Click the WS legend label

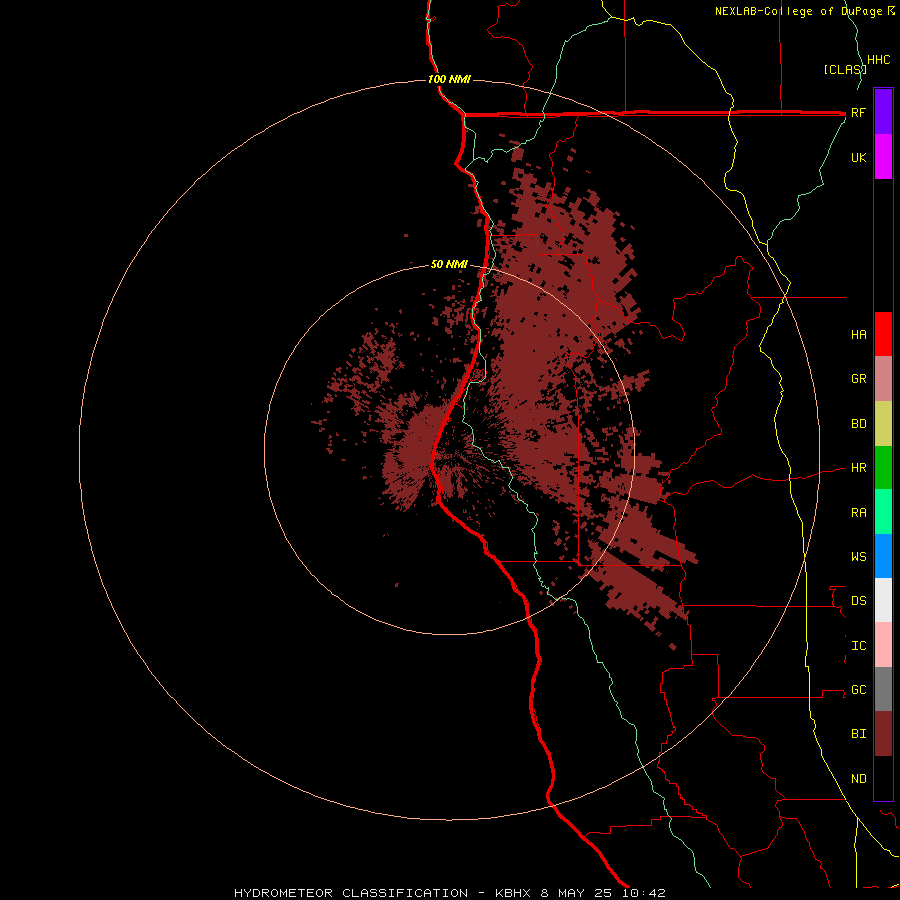858,557
